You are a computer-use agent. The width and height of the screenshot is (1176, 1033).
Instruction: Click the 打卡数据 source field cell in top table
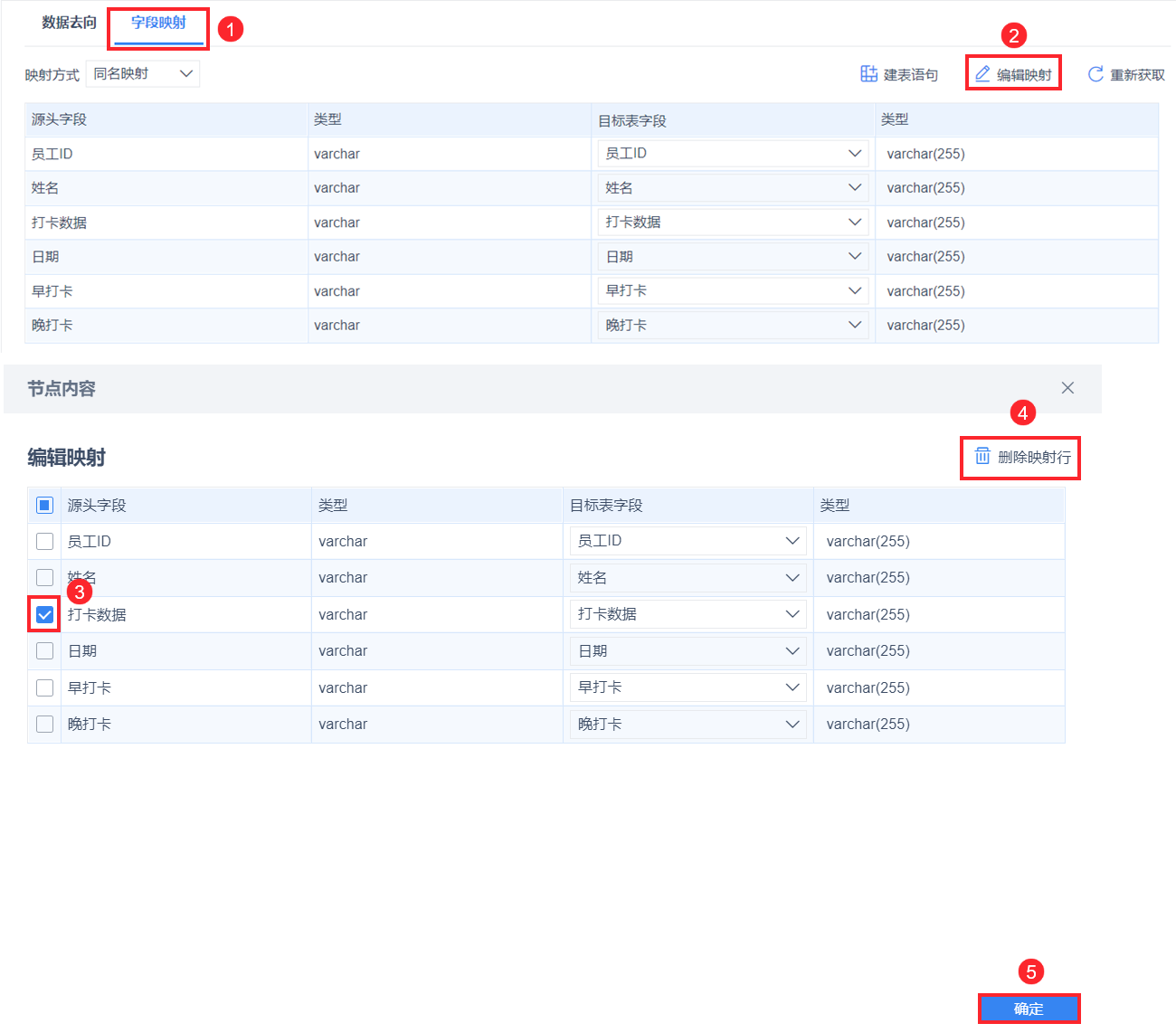click(166, 223)
